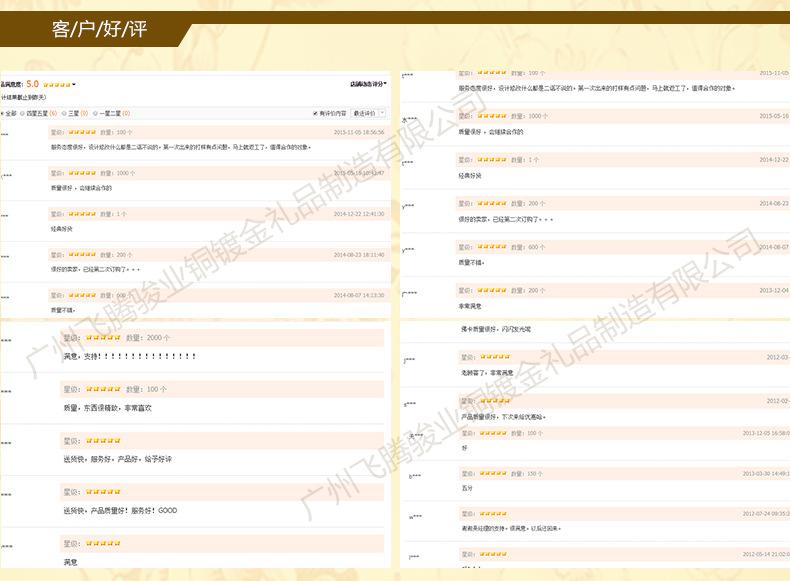Click star rating of review dated 2015-11-05 18:56:36
This screenshot has height=581, width=790.
82,132
